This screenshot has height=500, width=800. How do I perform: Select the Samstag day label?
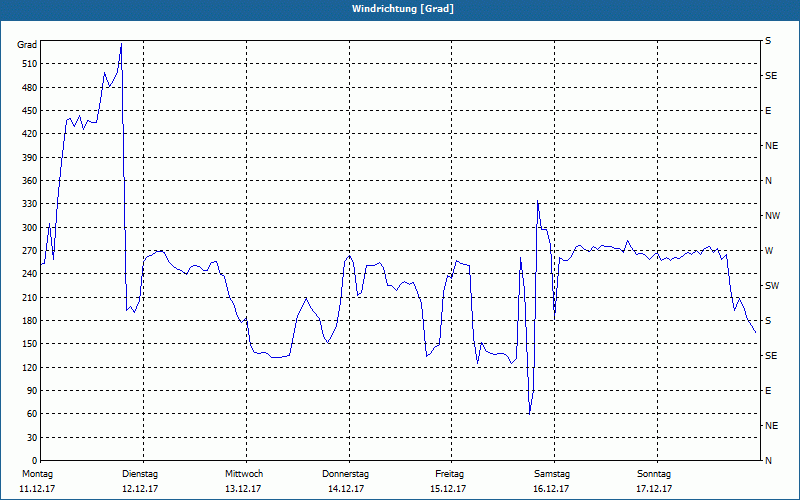pyautogui.click(x=552, y=474)
